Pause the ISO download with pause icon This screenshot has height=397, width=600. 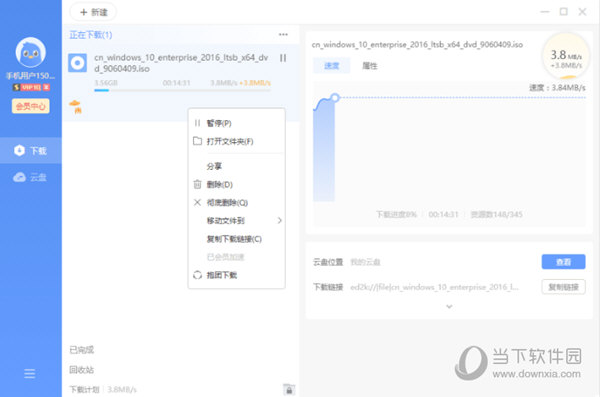[283, 58]
